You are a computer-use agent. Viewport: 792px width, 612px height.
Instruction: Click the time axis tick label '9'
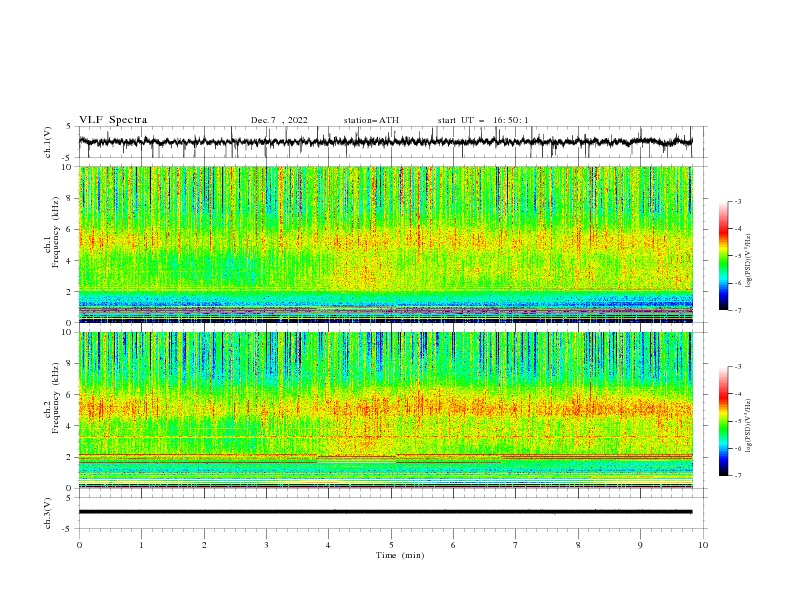(640, 545)
